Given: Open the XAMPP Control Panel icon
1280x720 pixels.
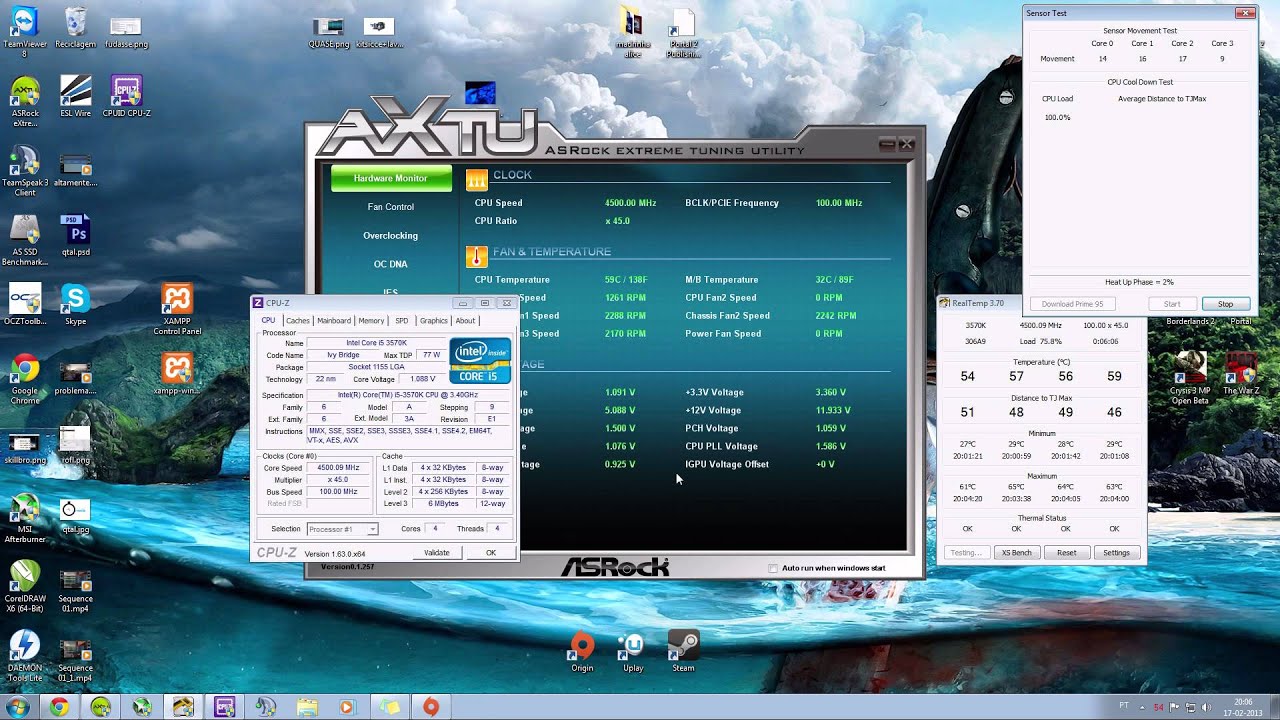Looking at the screenshot, I should coord(177,310).
